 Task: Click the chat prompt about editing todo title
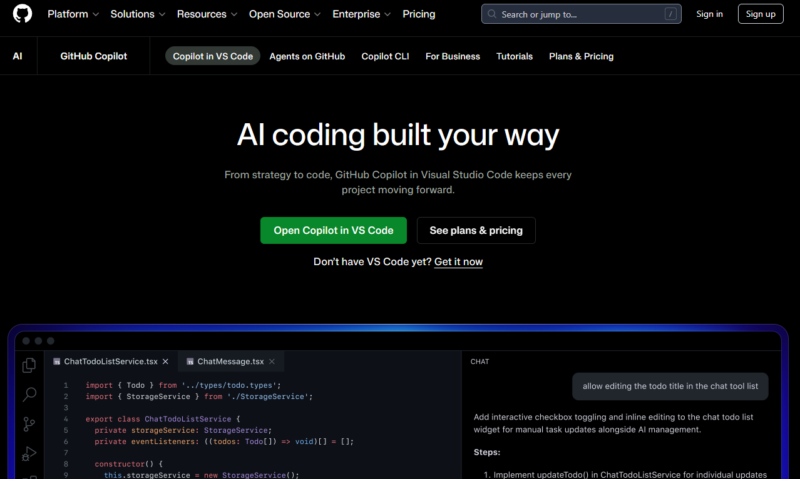pos(670,386)
